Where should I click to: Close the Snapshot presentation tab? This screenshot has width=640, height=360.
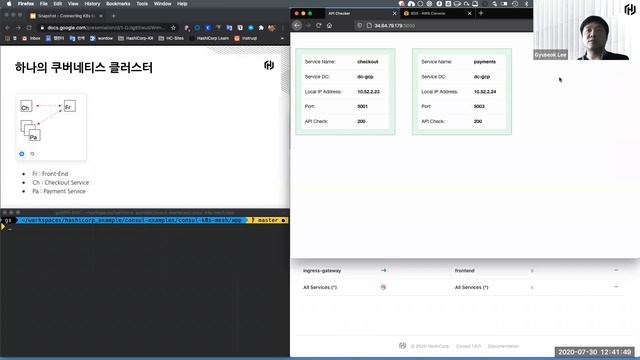tap(101, 16)
